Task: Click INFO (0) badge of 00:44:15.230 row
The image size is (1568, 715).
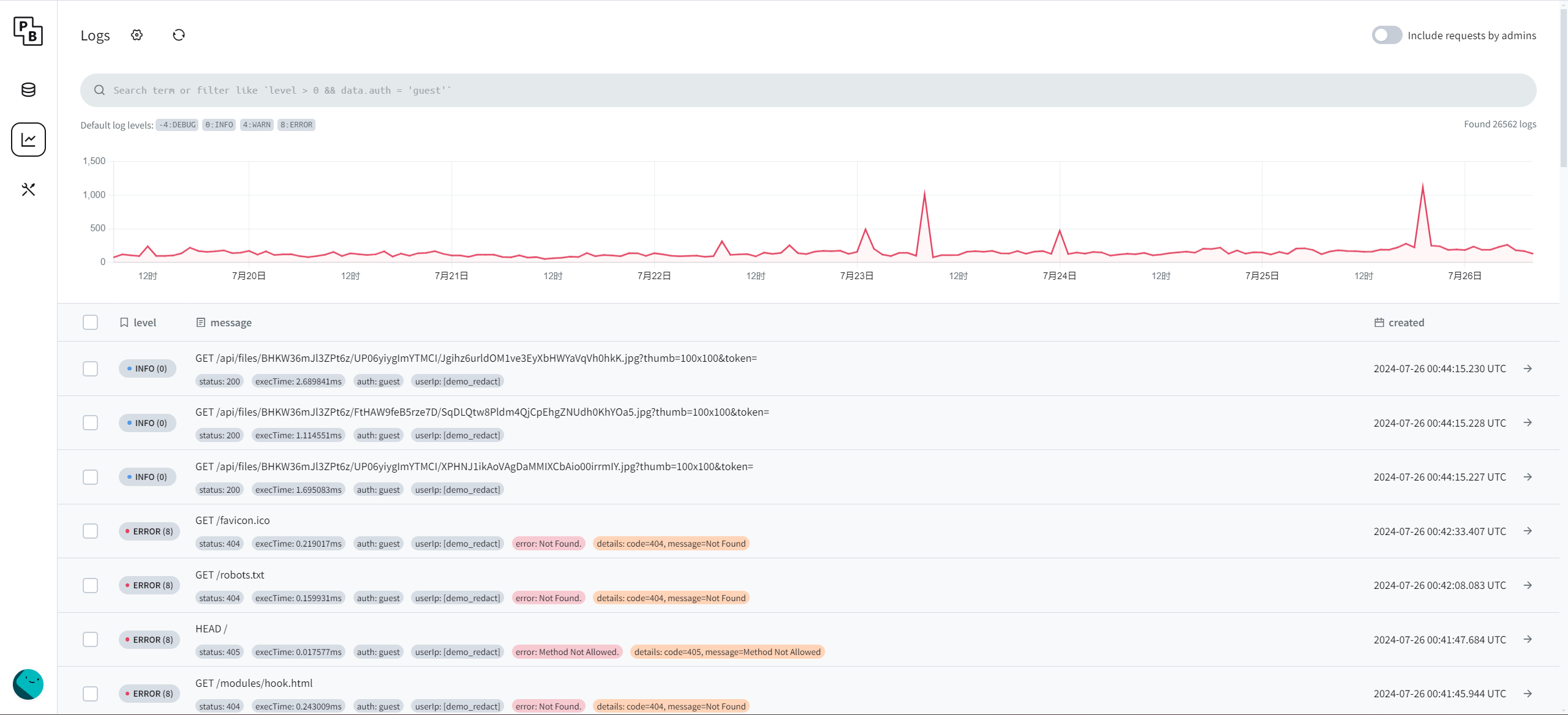Action: coord(148,369)
